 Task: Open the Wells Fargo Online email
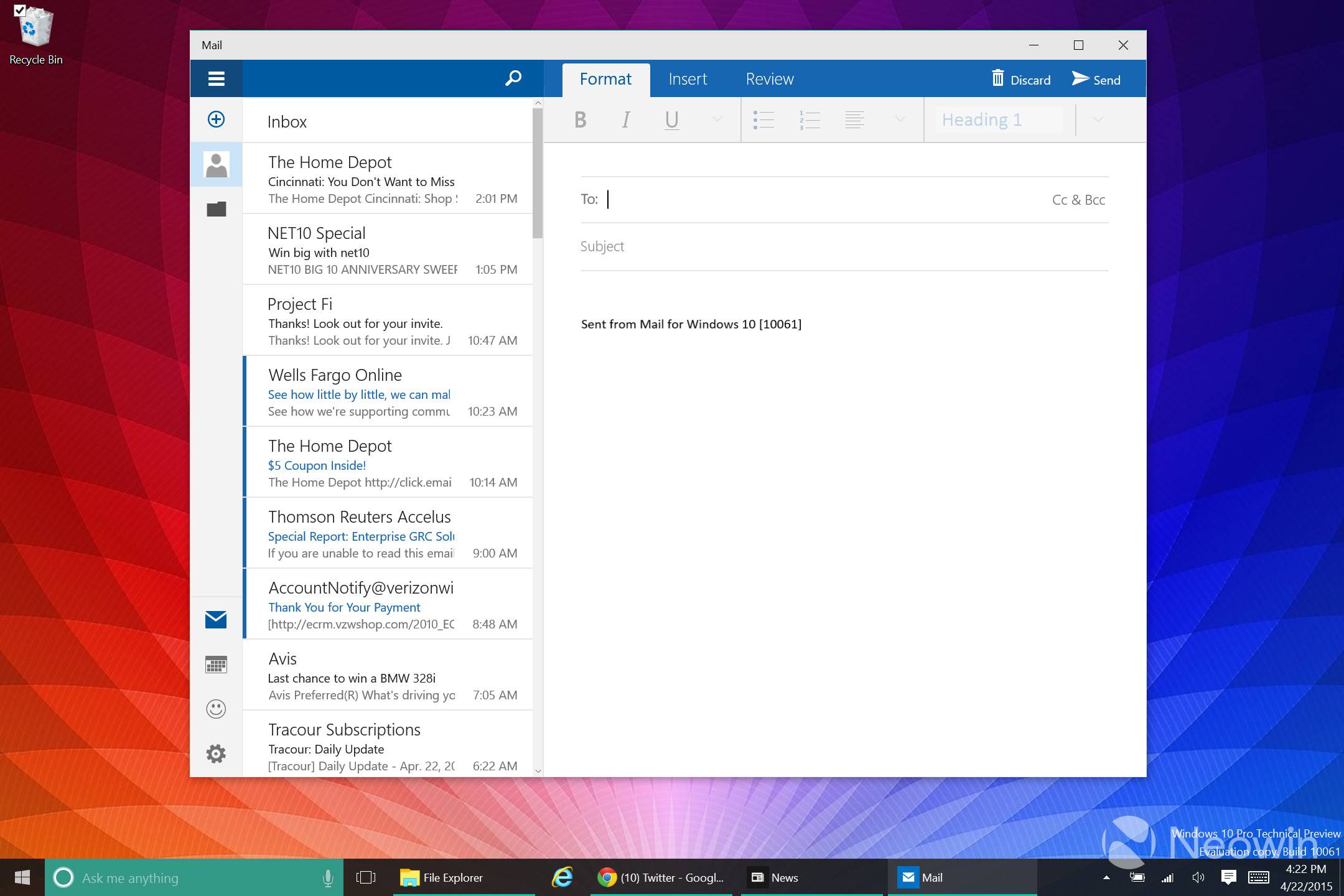[x=388, y=391]
